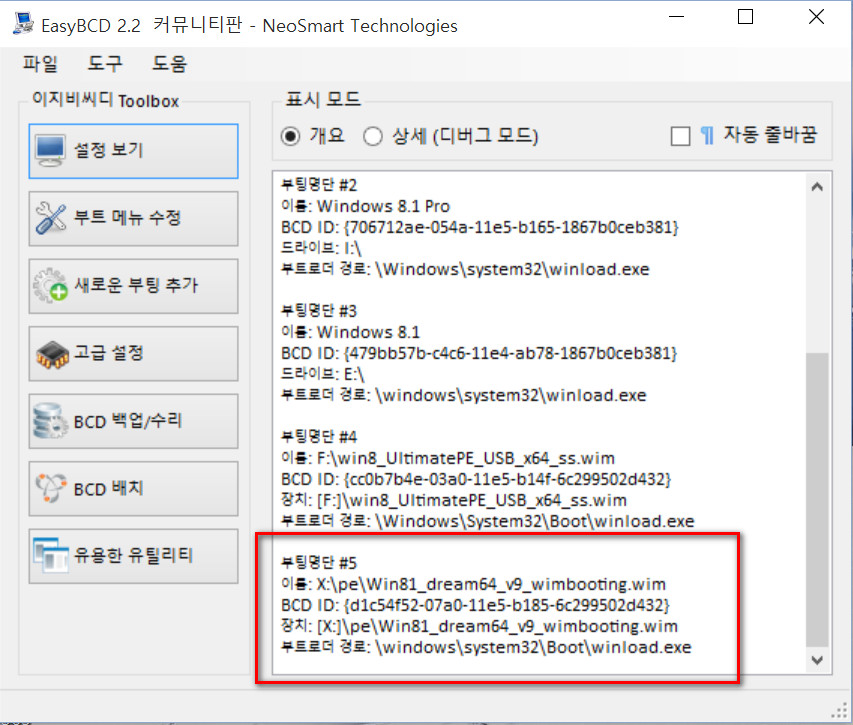Click 부팅명단 #2 heading

click(x=319, y=185)
